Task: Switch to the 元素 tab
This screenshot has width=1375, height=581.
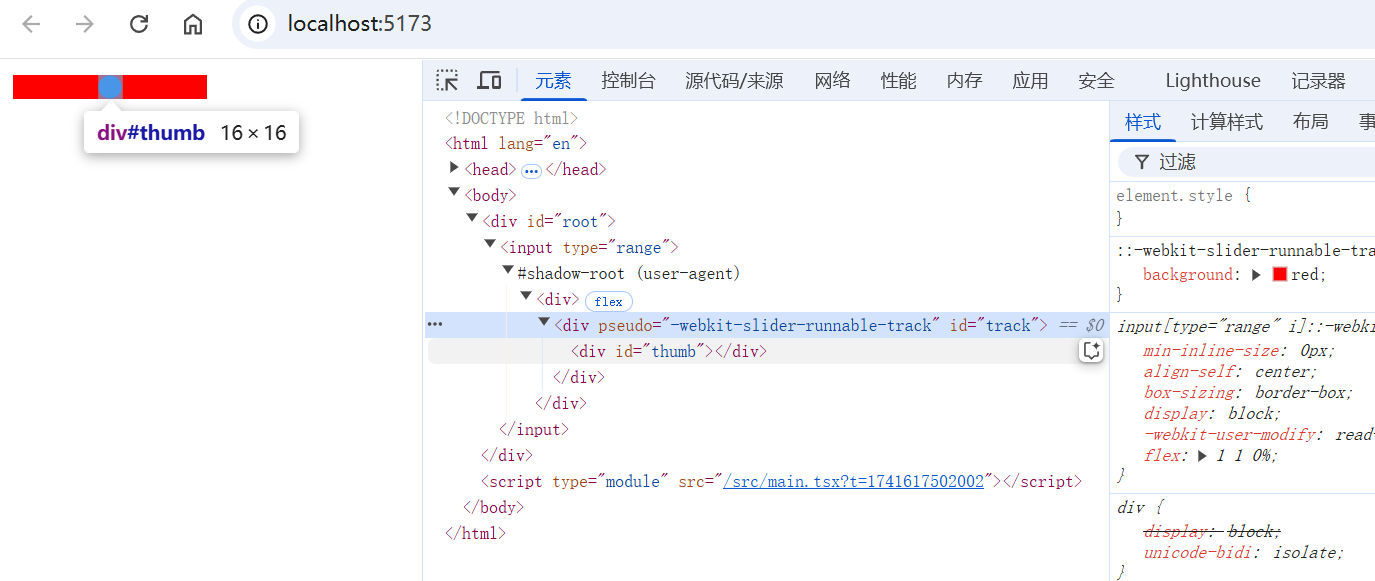Action: tap(553, 81)
